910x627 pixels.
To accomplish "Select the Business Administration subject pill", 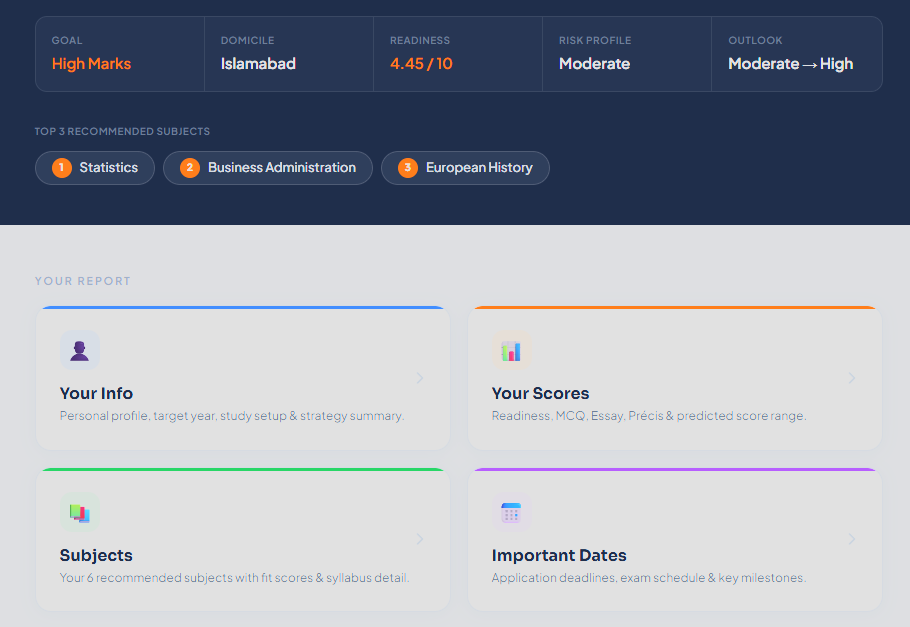I will [x=268, y=168].
